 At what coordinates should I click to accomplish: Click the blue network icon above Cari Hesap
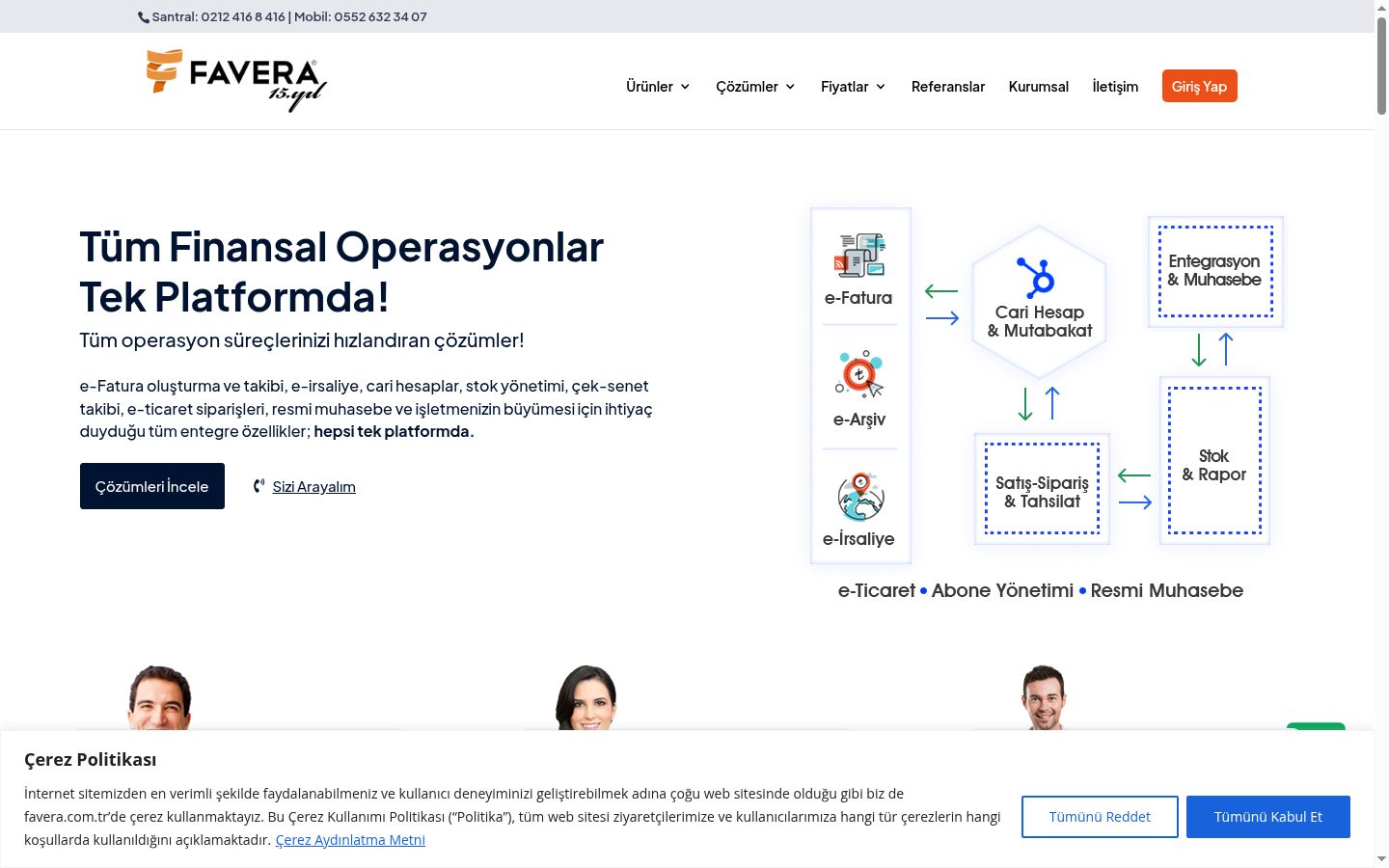1038,278
